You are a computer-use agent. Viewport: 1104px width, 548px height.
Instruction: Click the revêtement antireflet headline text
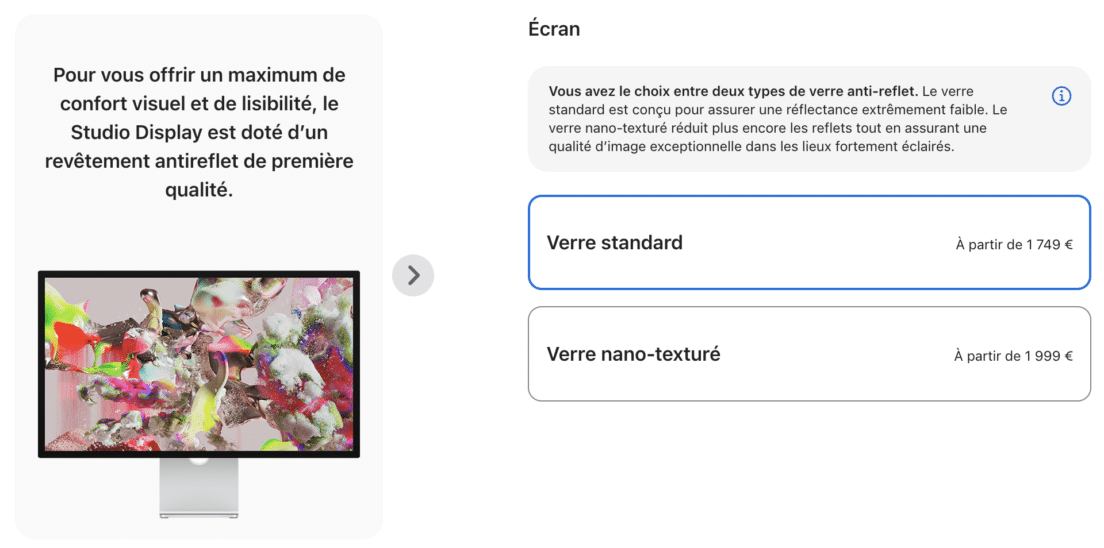199,132
